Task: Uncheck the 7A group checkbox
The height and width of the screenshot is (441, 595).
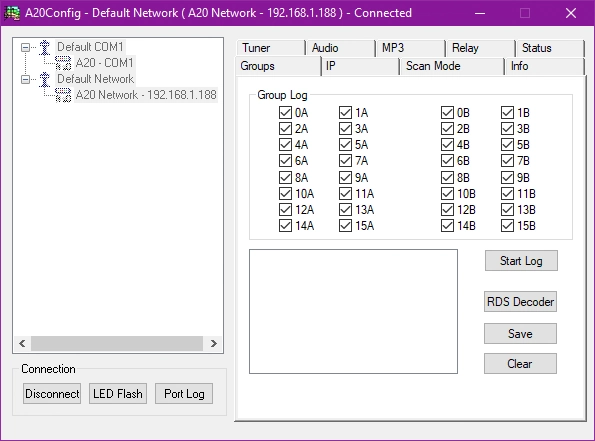Action: coord(345,161)
